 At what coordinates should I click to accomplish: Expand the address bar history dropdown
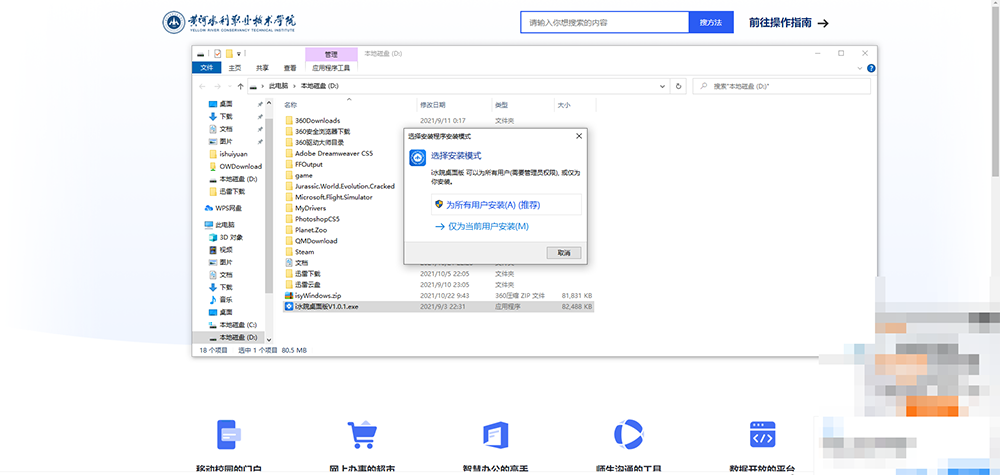pos(662,87)
